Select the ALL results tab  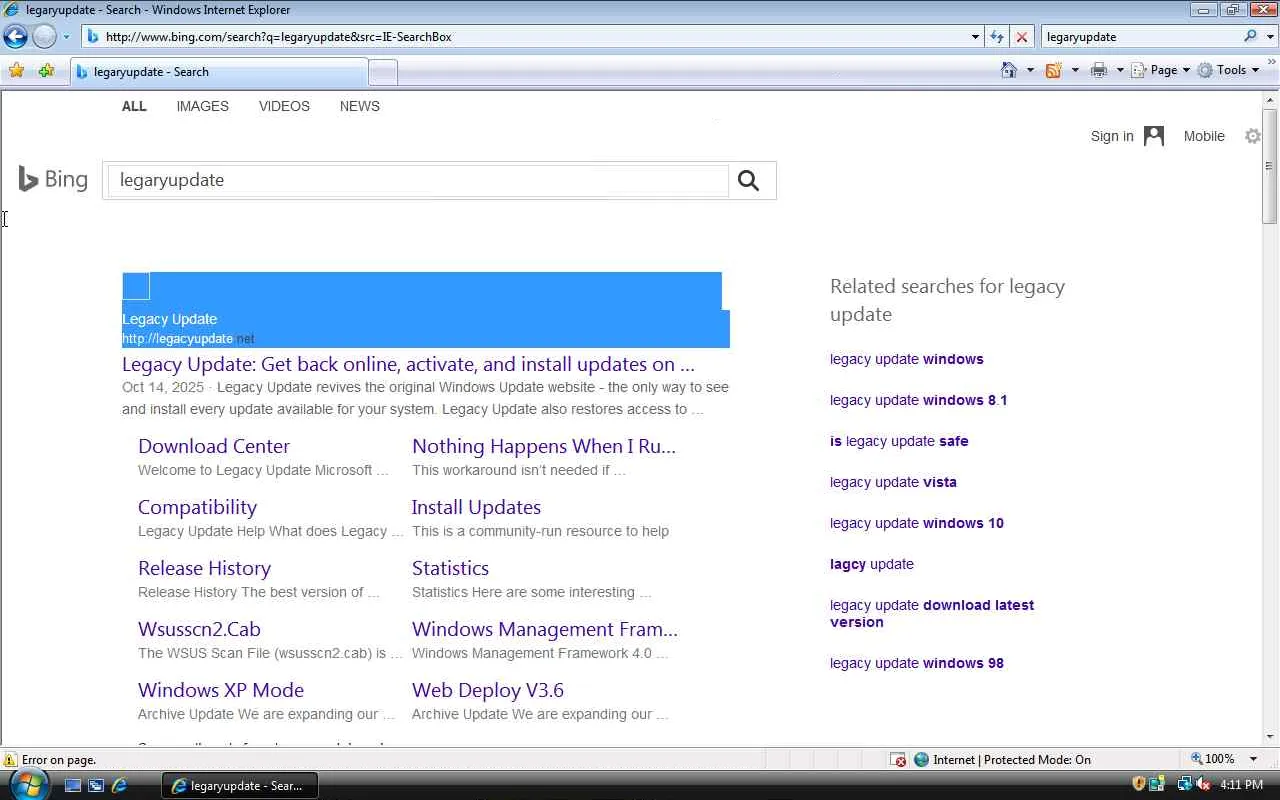[x=134, y=106]
